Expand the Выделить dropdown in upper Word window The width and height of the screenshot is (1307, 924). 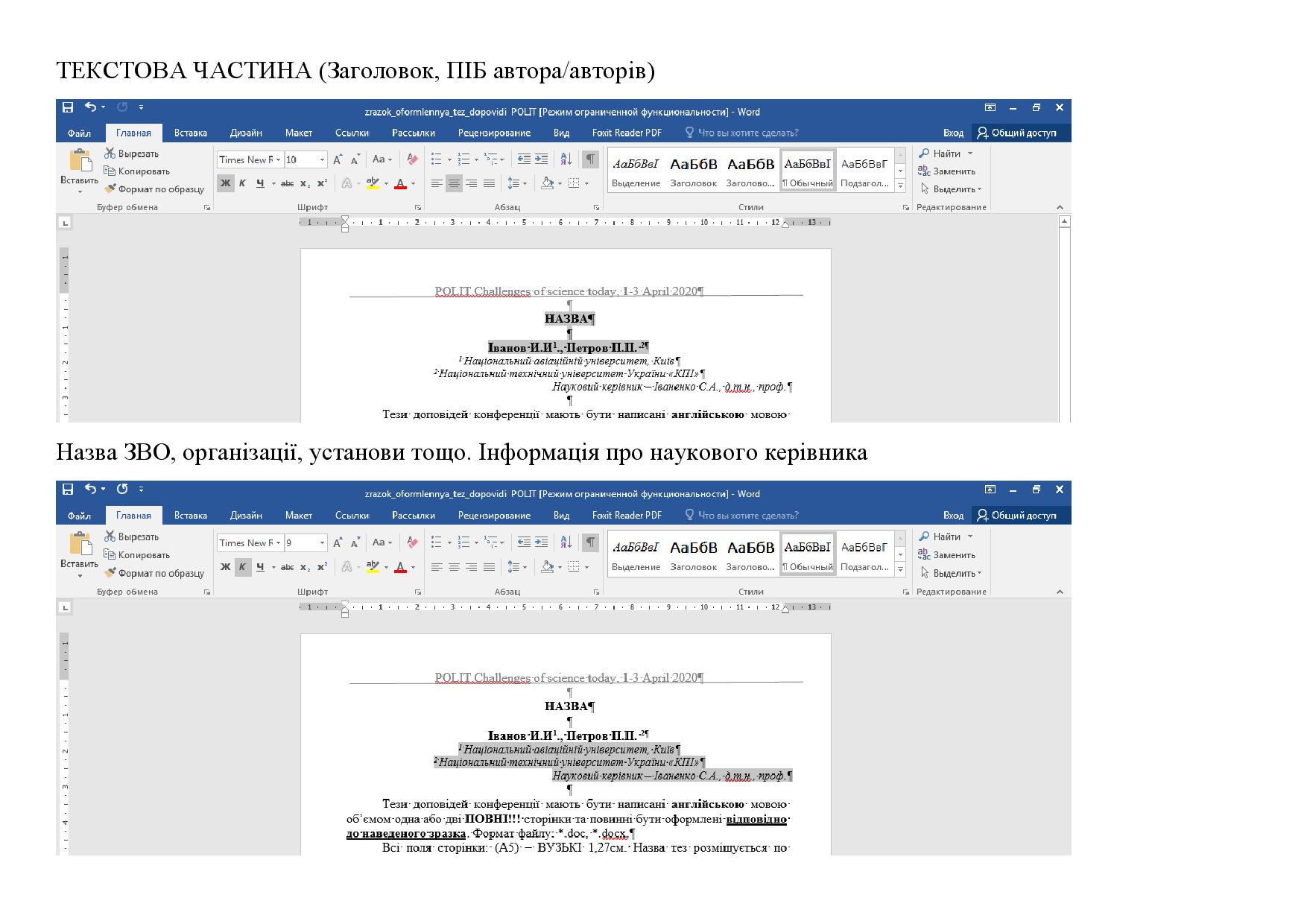[979, 189]
